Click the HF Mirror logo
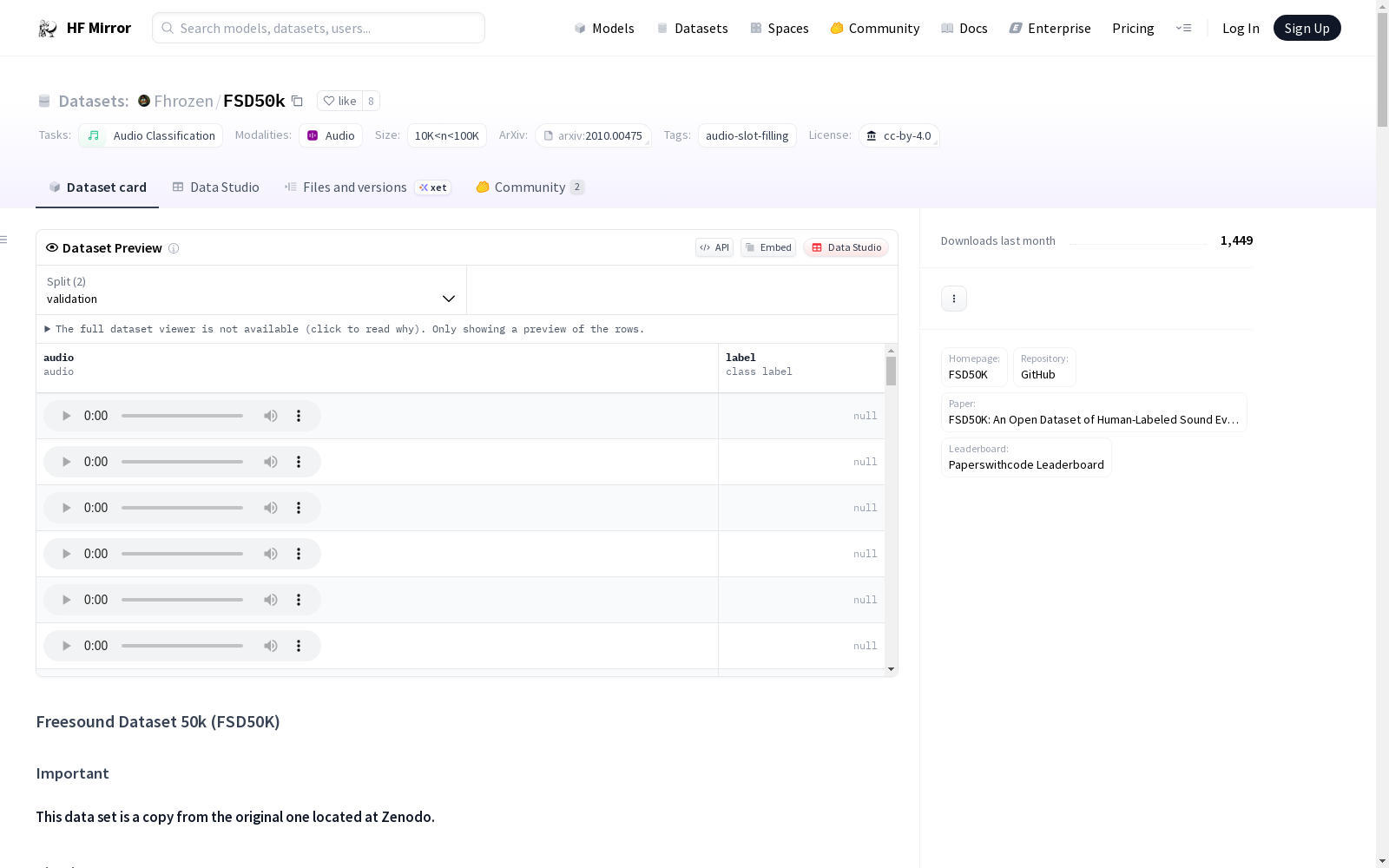The height and width of the screenshot is (868, 1389). [84, 28]
